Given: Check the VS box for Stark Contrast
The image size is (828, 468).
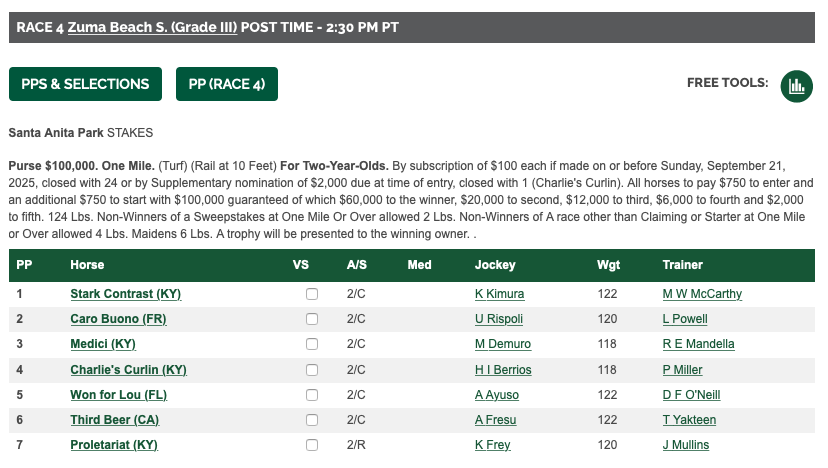Looking at the screenshot, I should click(312, 294).
